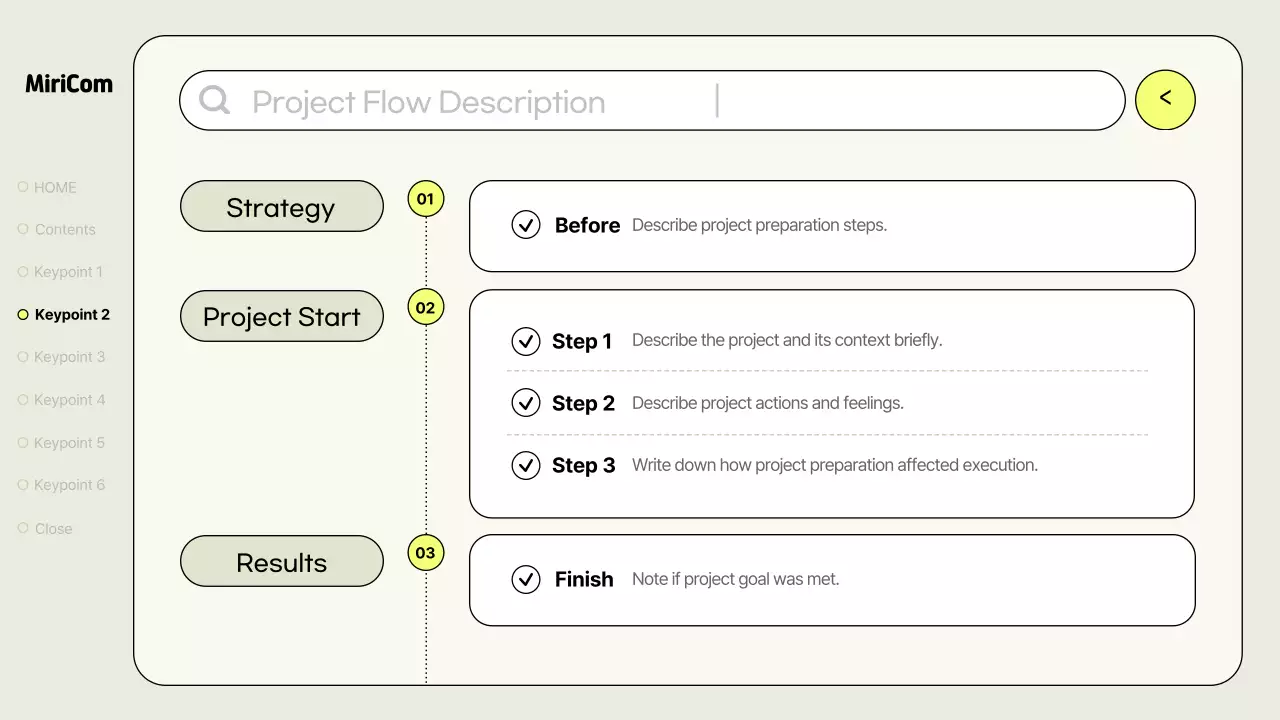Toggle the Step 3 checkmark

[x=526, y=465]
